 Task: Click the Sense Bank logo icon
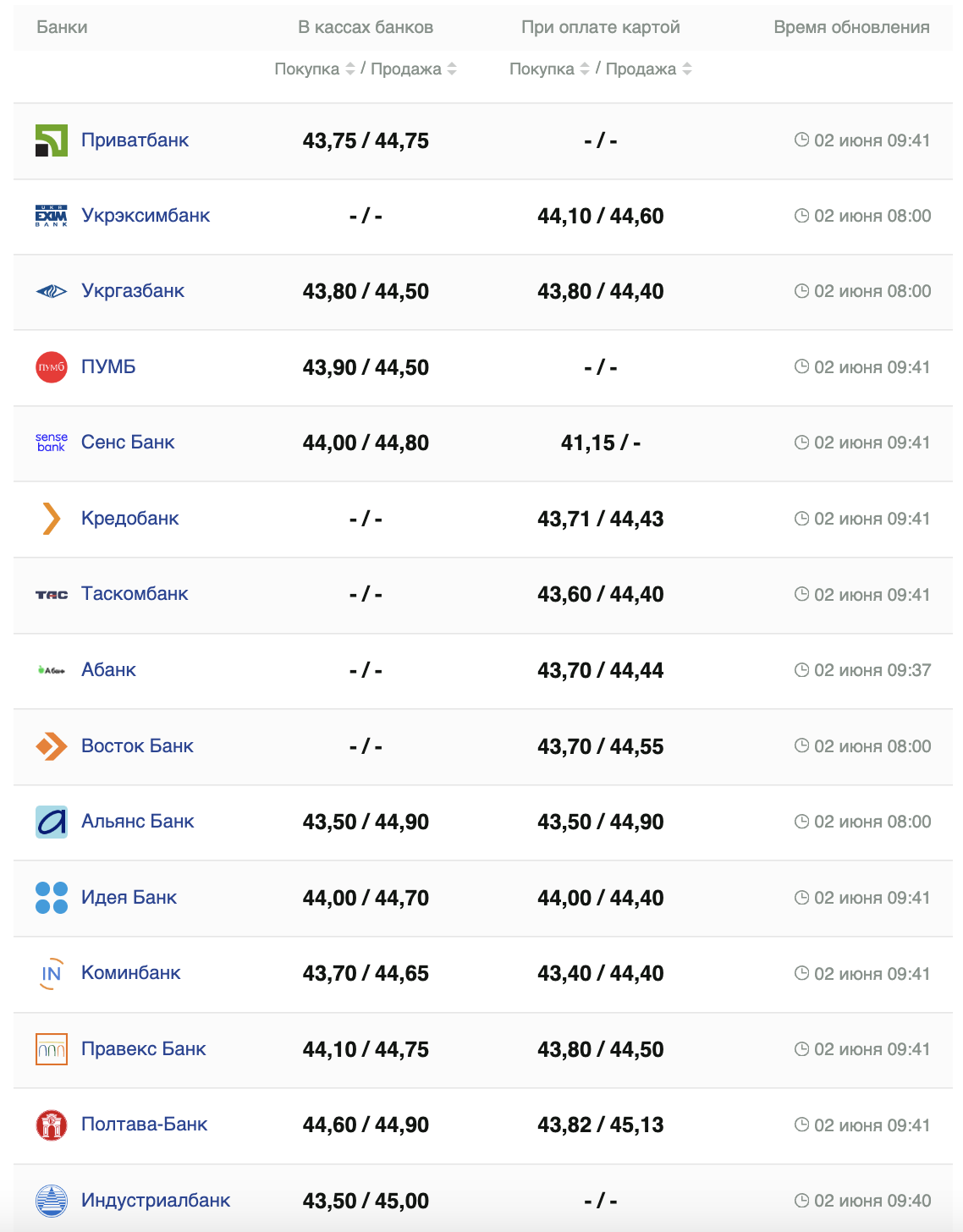pos(51,443)
